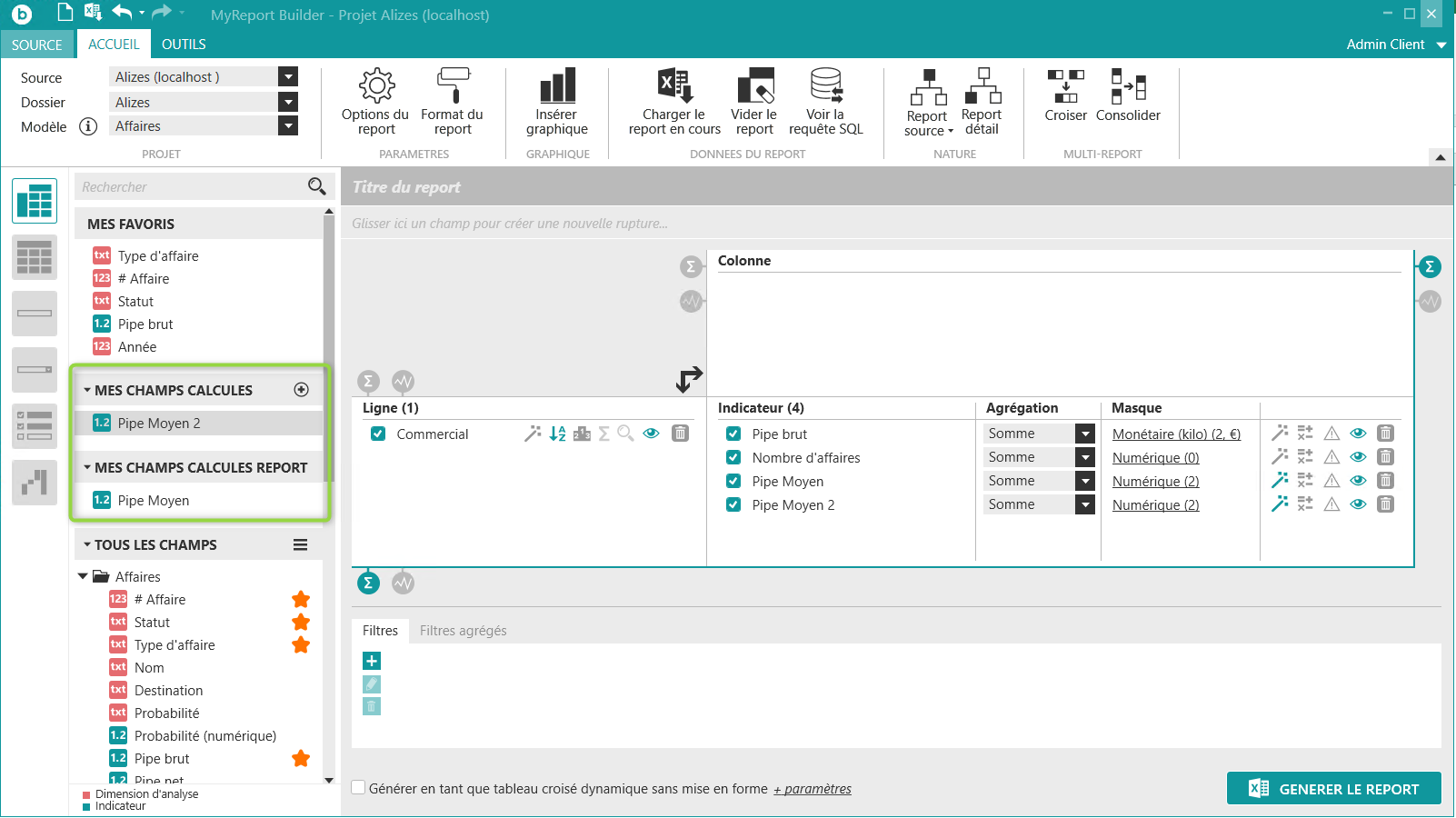Switch to the OUTILS tab
The width and height of the screenshot is (1456, 818).
184,45
